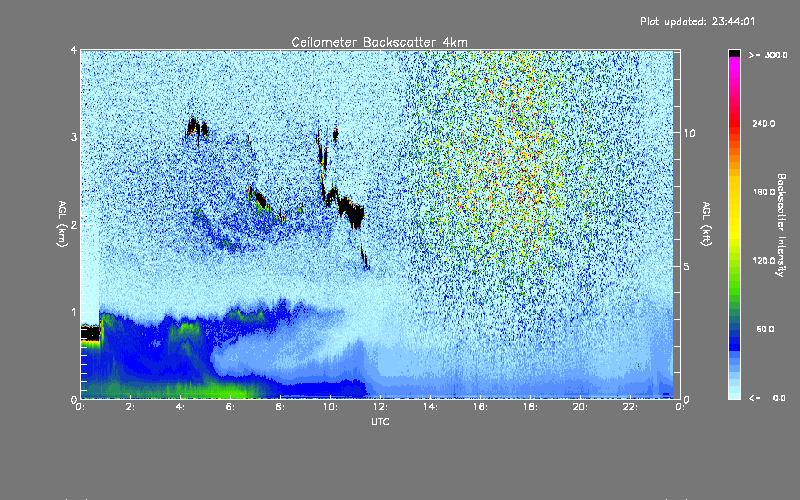Click the black cloud layer near 0.75 km at 0 UTC

(x=90, y=334)
